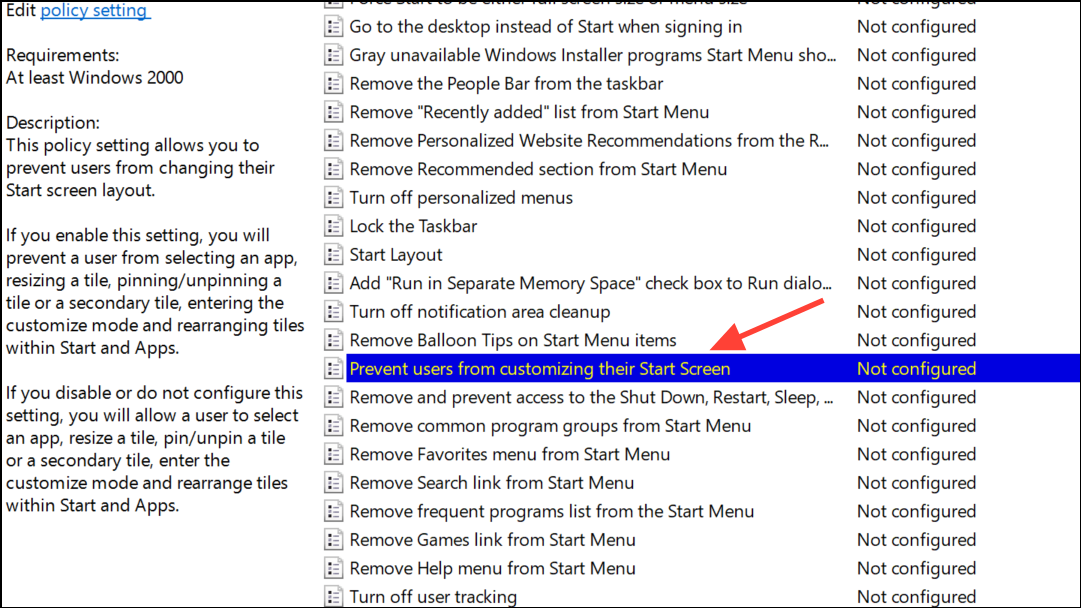1081x608 pixels.
Task: Open the policy setting link
Action: pyautogui.click(x=95, y=10)
